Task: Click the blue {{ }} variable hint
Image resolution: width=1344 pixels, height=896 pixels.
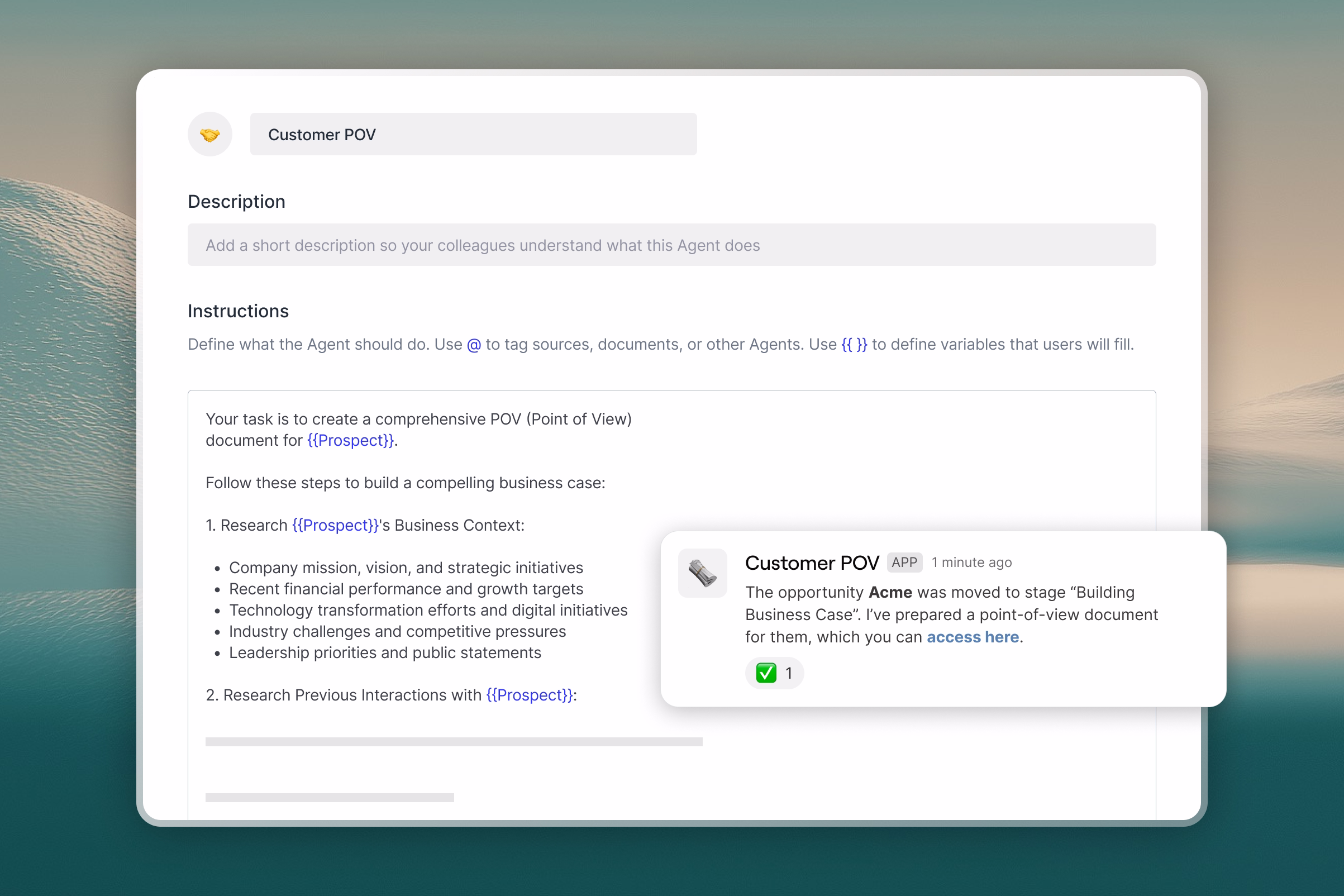Action: [x=854, y=345]
